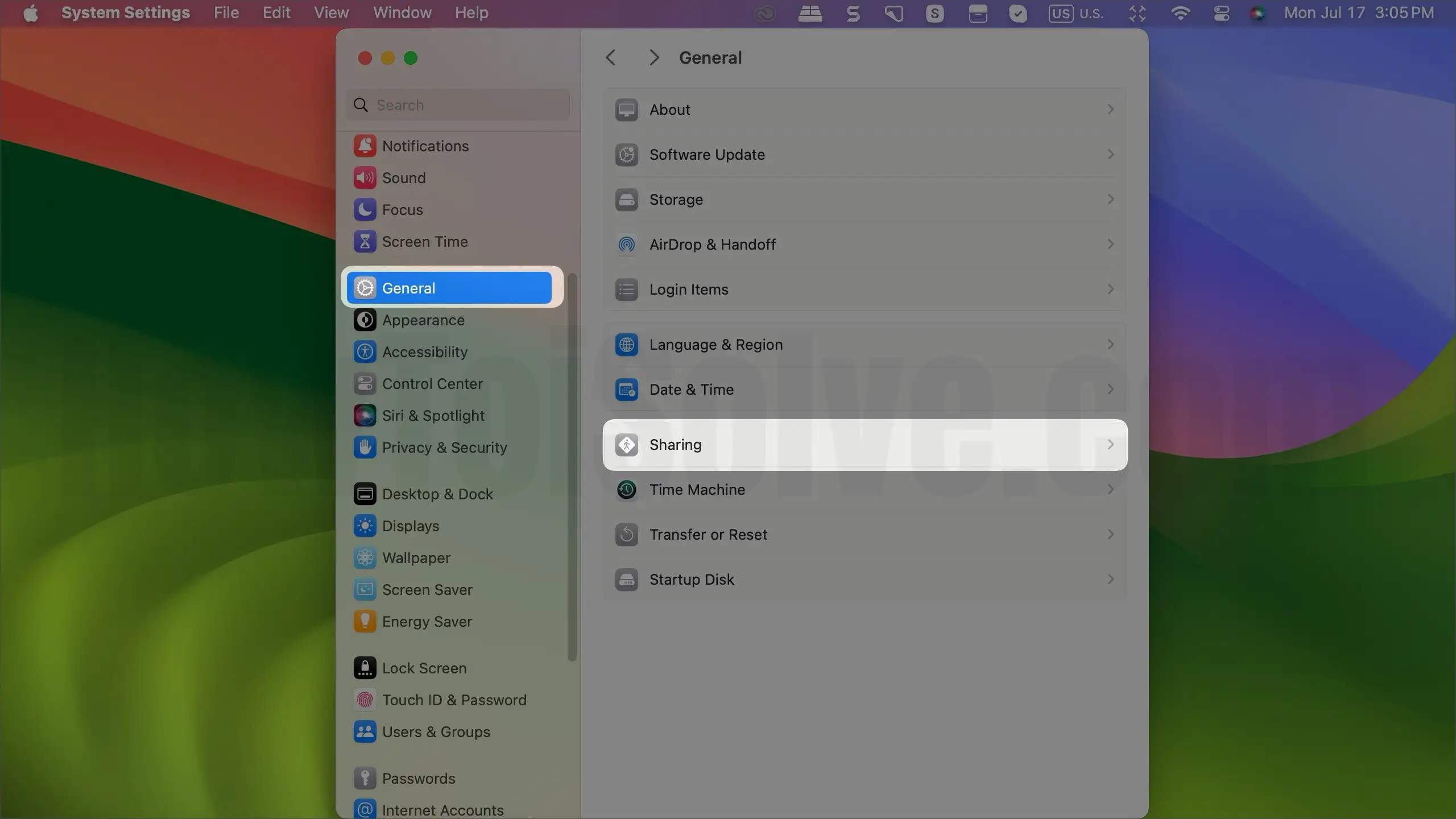Select the Accessibility icon
The height and width of the screenshot is (819, 1456).
pyautogui.click(x=365, y=352)
